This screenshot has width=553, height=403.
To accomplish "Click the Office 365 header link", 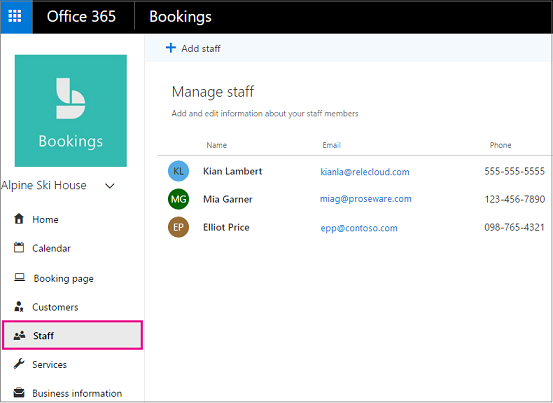I will [81, 17].
